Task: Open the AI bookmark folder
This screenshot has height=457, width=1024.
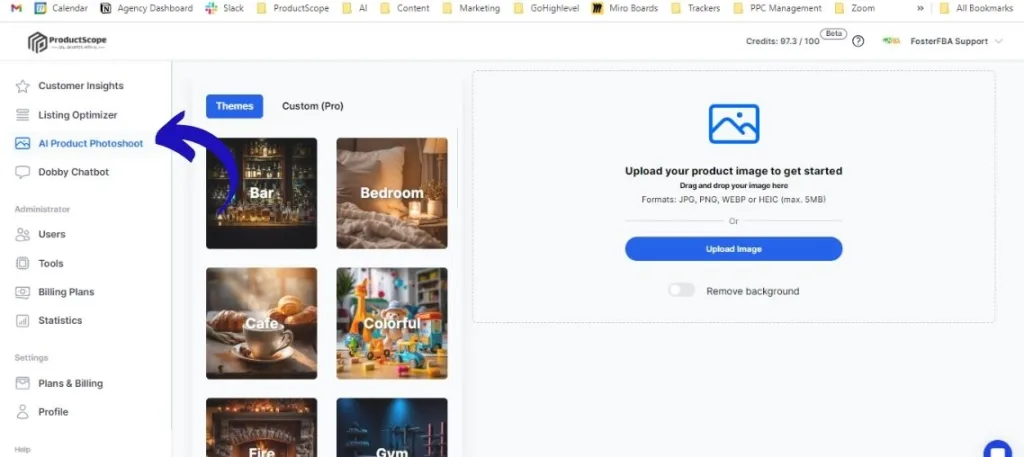Action: pyautogui.click(x=354, y=8)
